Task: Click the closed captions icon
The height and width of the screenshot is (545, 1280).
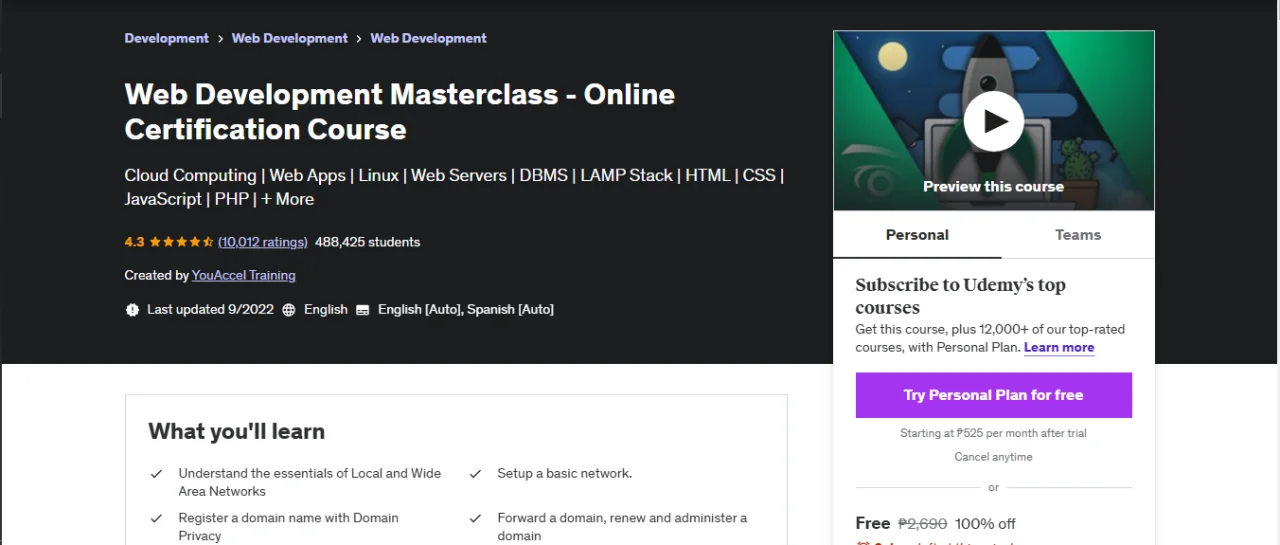Action: tap(362, 310)
